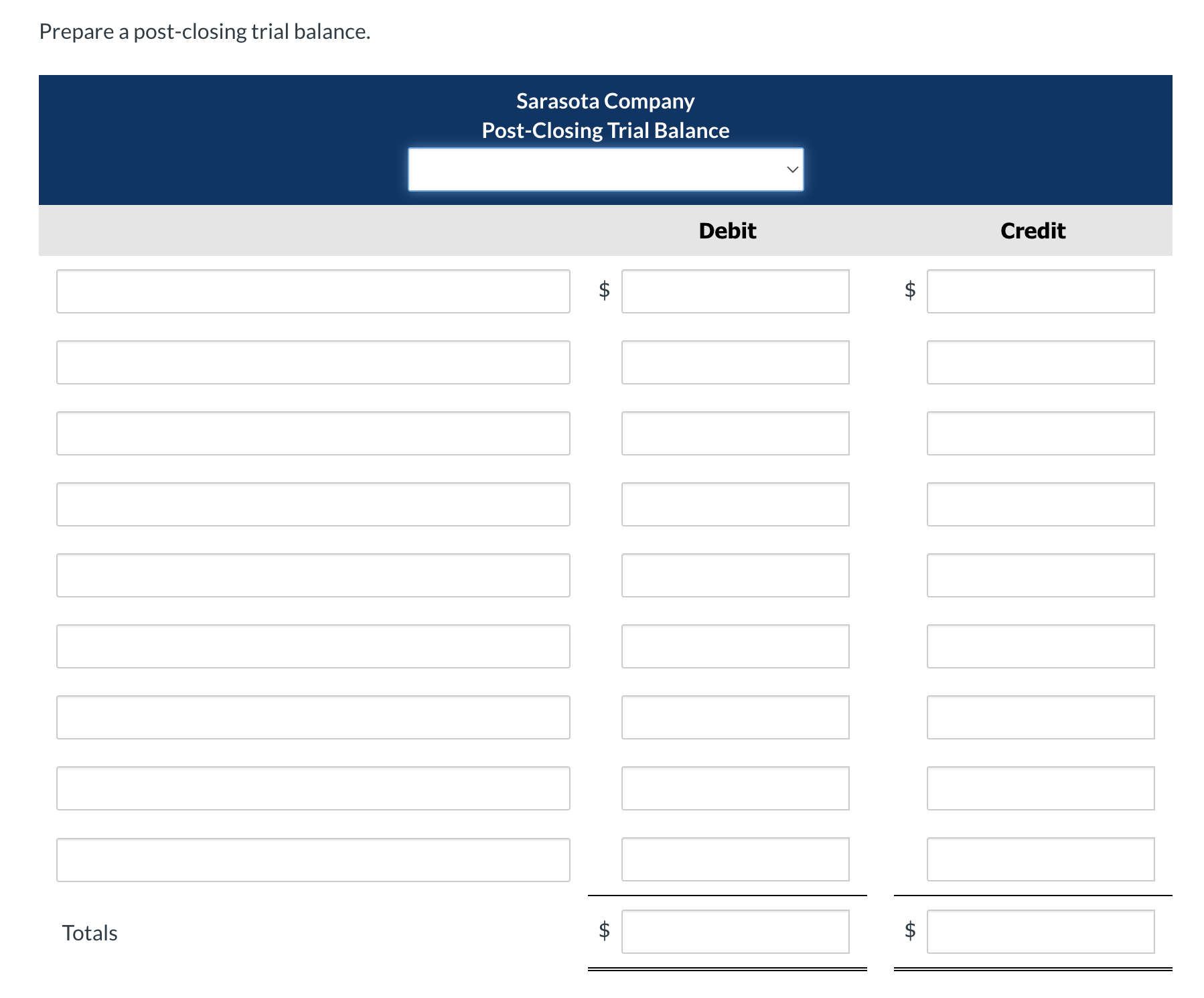Click the 'Prepare a post-closing trial balance.' instruction
Image resolution: width=1204 pixels, height=998 pixels.
click(205, 31)
